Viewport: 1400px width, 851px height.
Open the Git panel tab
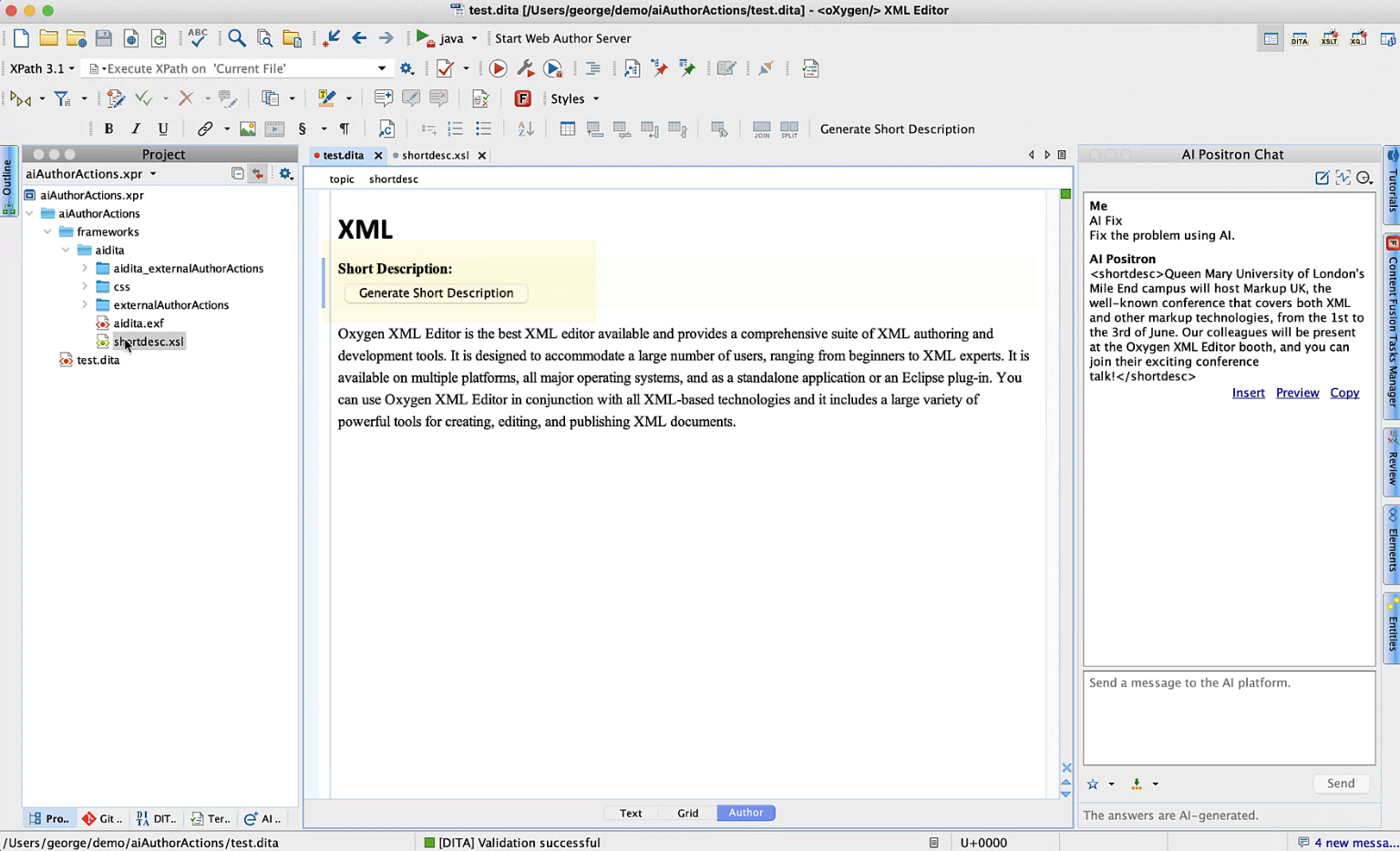pos(102,818)
